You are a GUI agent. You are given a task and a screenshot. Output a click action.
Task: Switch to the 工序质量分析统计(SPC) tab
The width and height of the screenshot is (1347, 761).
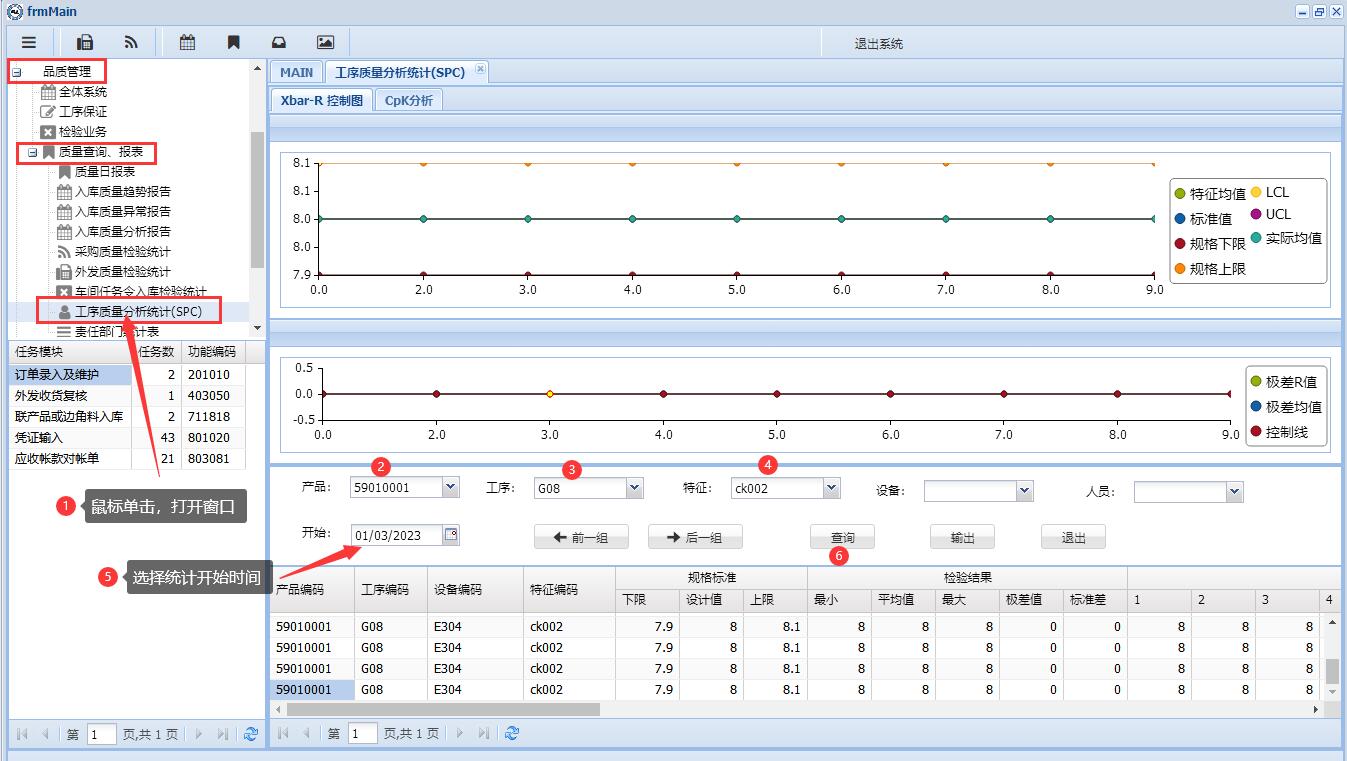(x=400, y=72)
